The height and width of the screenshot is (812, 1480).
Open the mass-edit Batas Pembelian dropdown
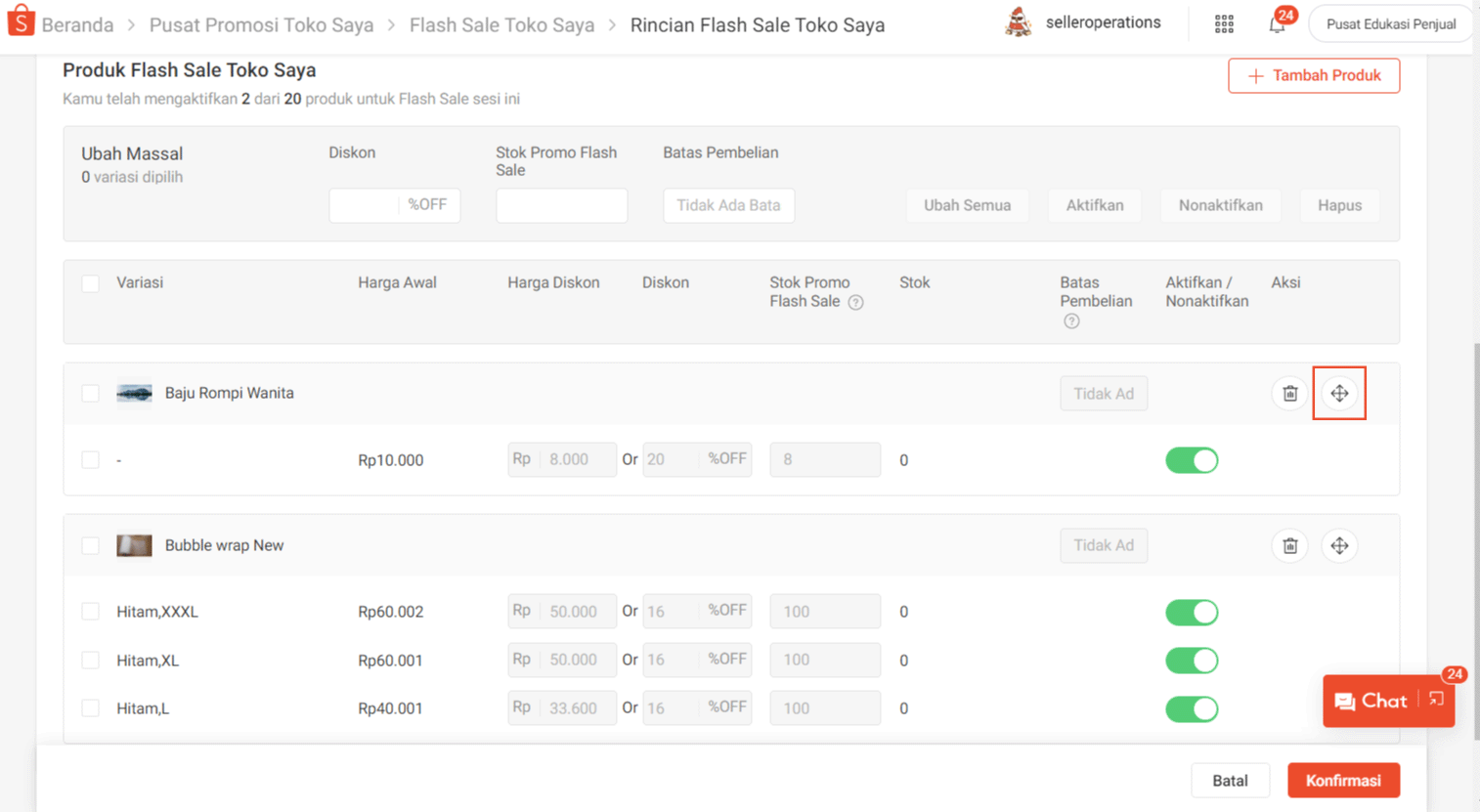(728, 205)
